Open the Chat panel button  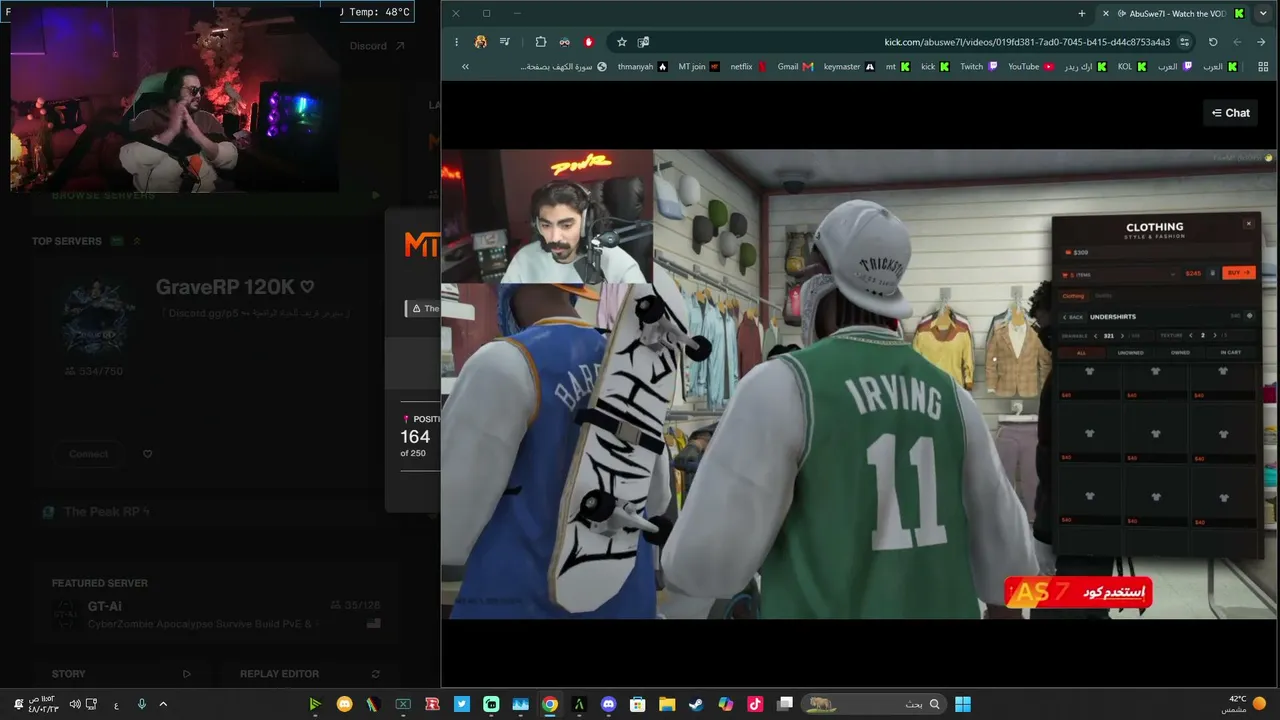pos(1231,113)
